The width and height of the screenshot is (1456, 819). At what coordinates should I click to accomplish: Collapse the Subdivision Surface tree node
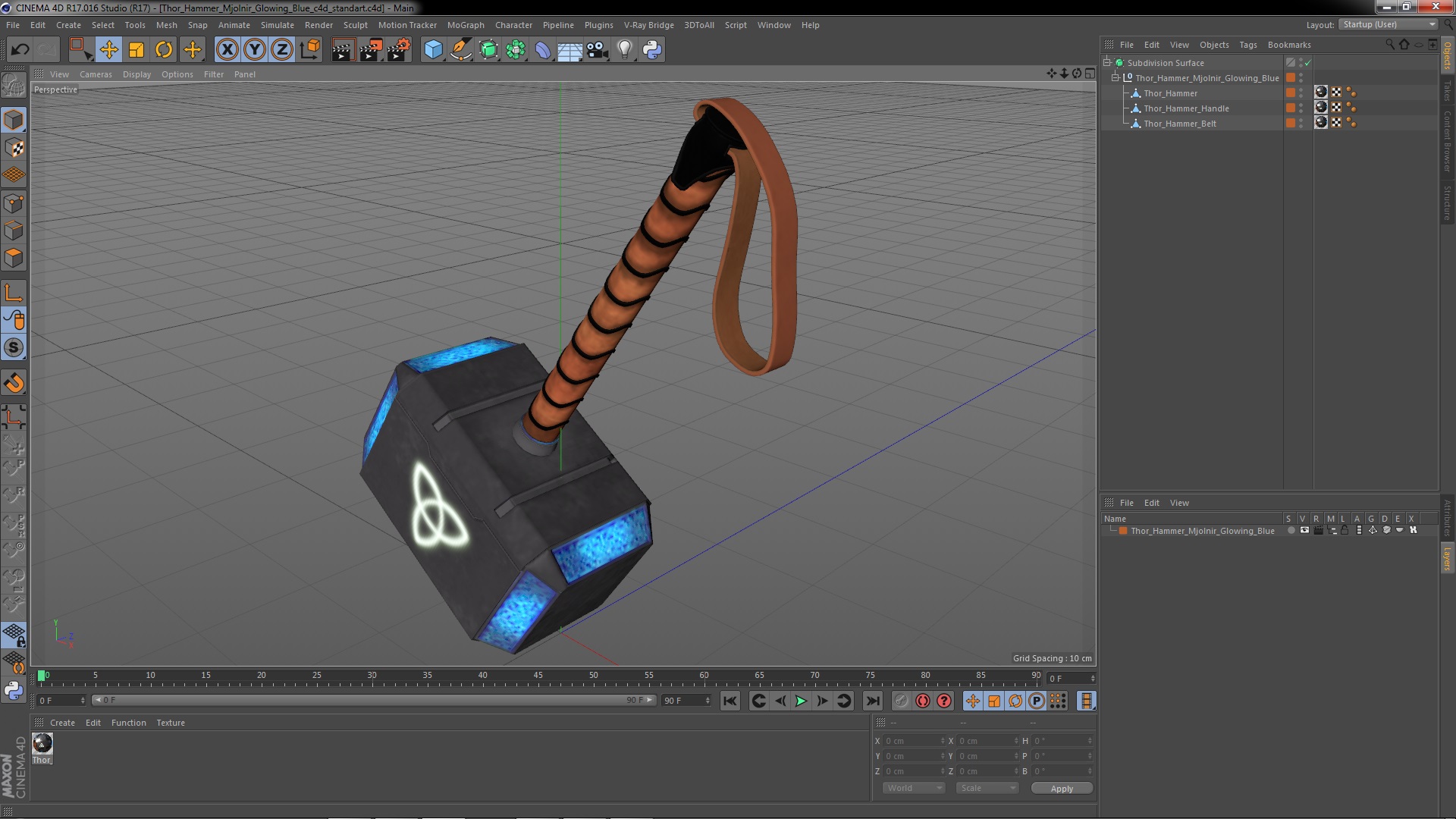[1107, 63]
